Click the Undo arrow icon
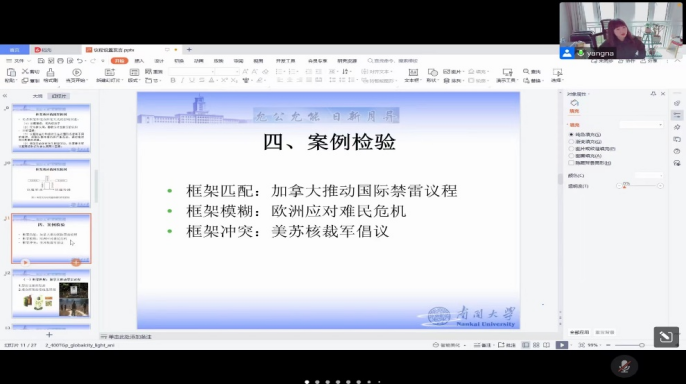 (80, 61)
